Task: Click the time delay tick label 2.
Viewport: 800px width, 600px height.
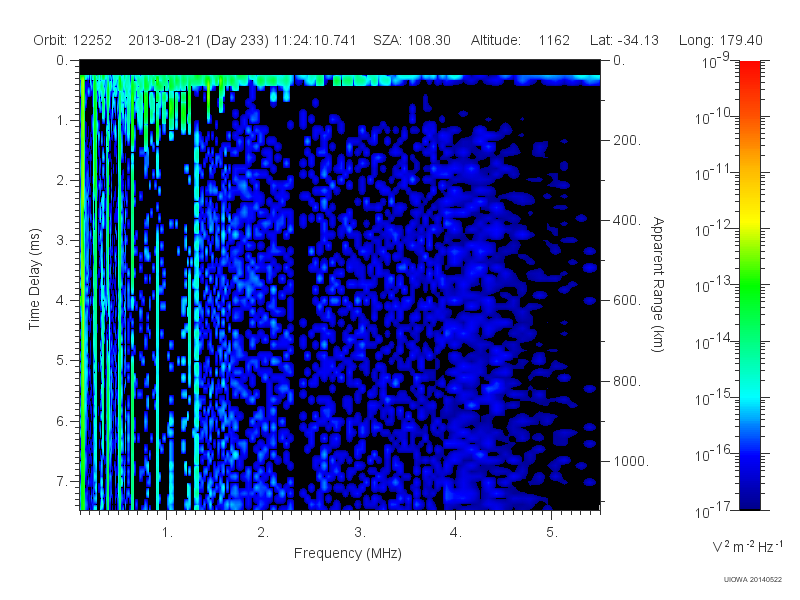Action: click(62, 181)
